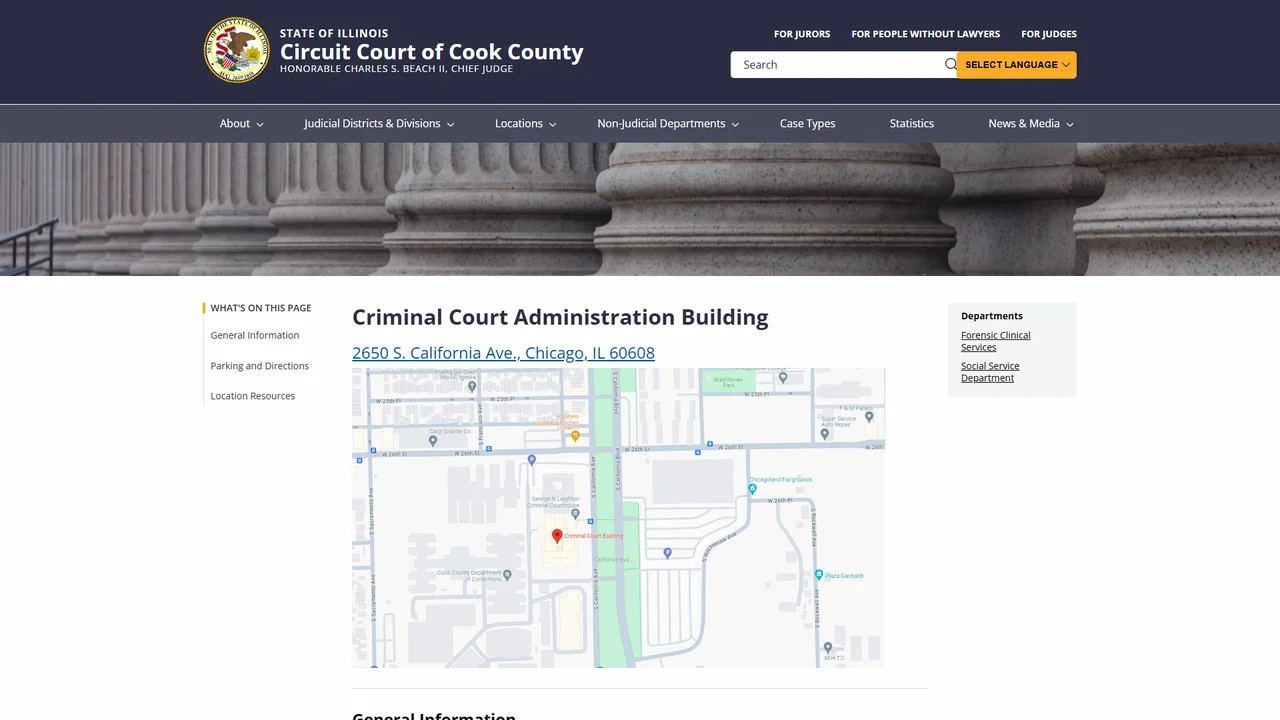Click the Chicagoland Fairgrounds map pin

point(752,489)
